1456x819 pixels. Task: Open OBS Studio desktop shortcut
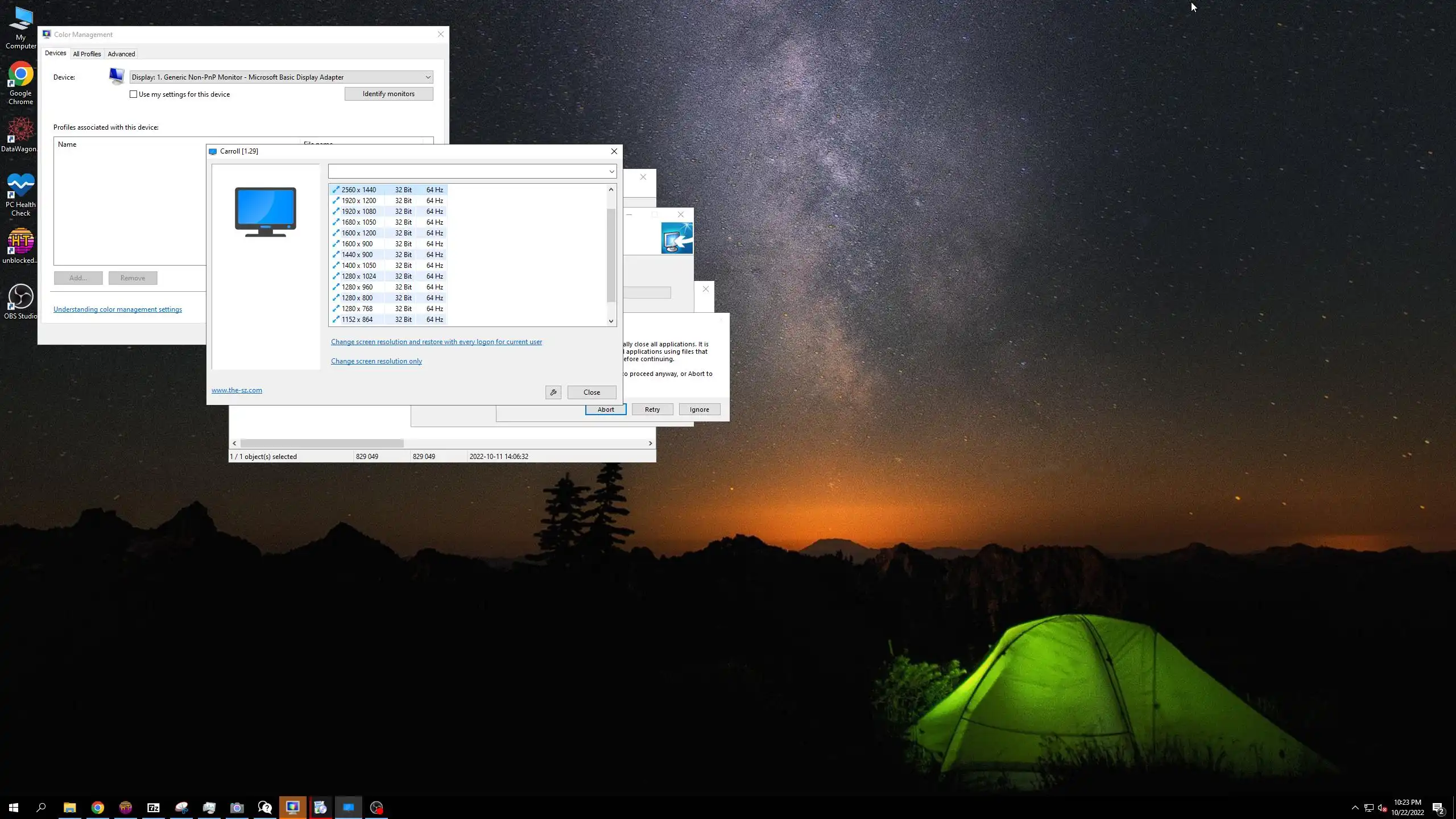coord(20,301)
